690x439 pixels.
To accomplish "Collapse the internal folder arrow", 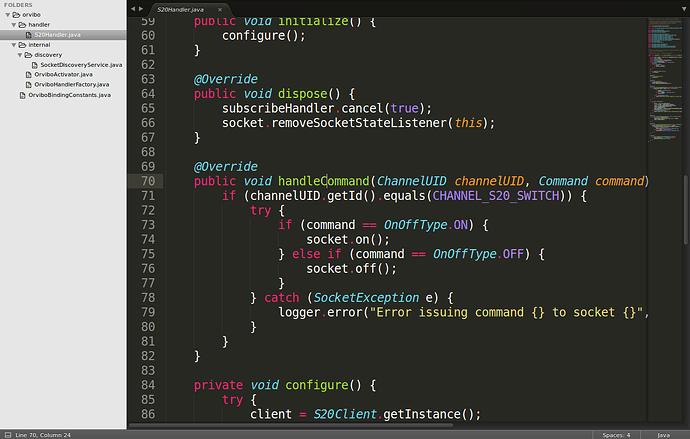I will coord(13,45).
